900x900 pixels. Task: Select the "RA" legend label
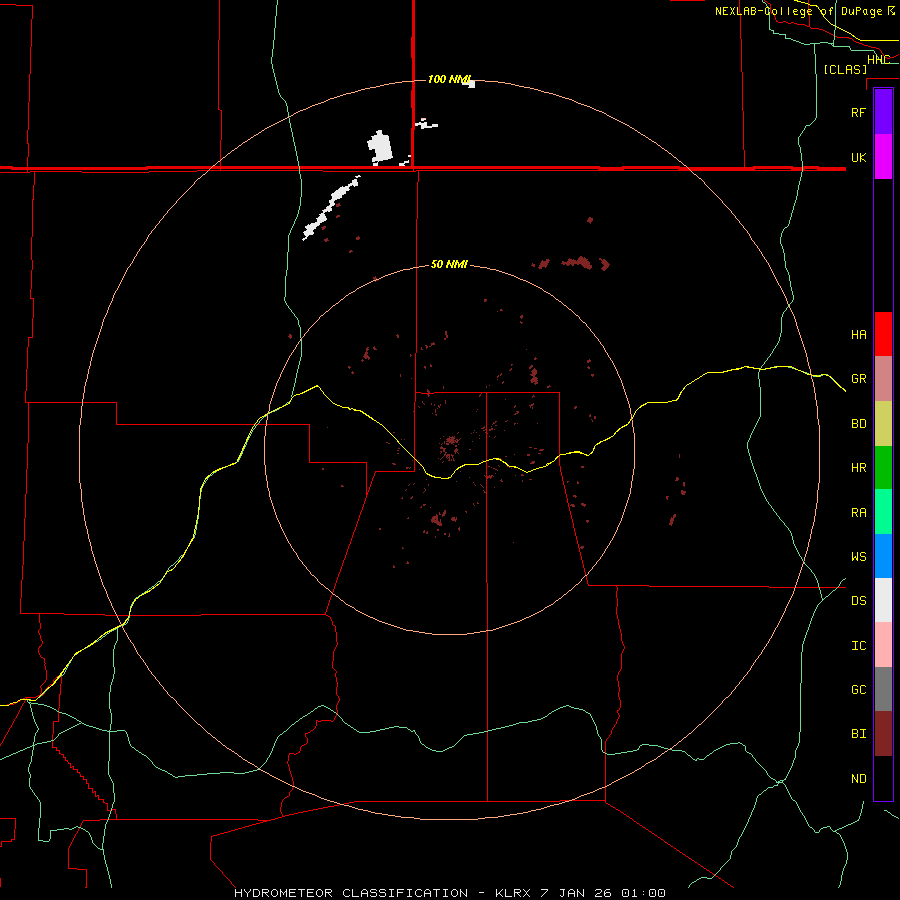[x=858, y=513]
